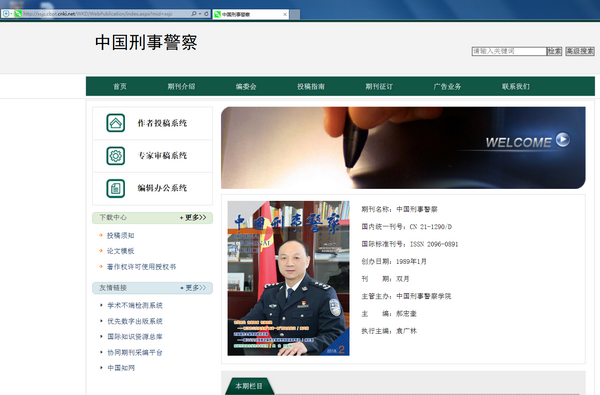The height and width of the screenshot is (395, 600).
Task: Open the 投稿指南 navigation item
Action: pos(311,87)
